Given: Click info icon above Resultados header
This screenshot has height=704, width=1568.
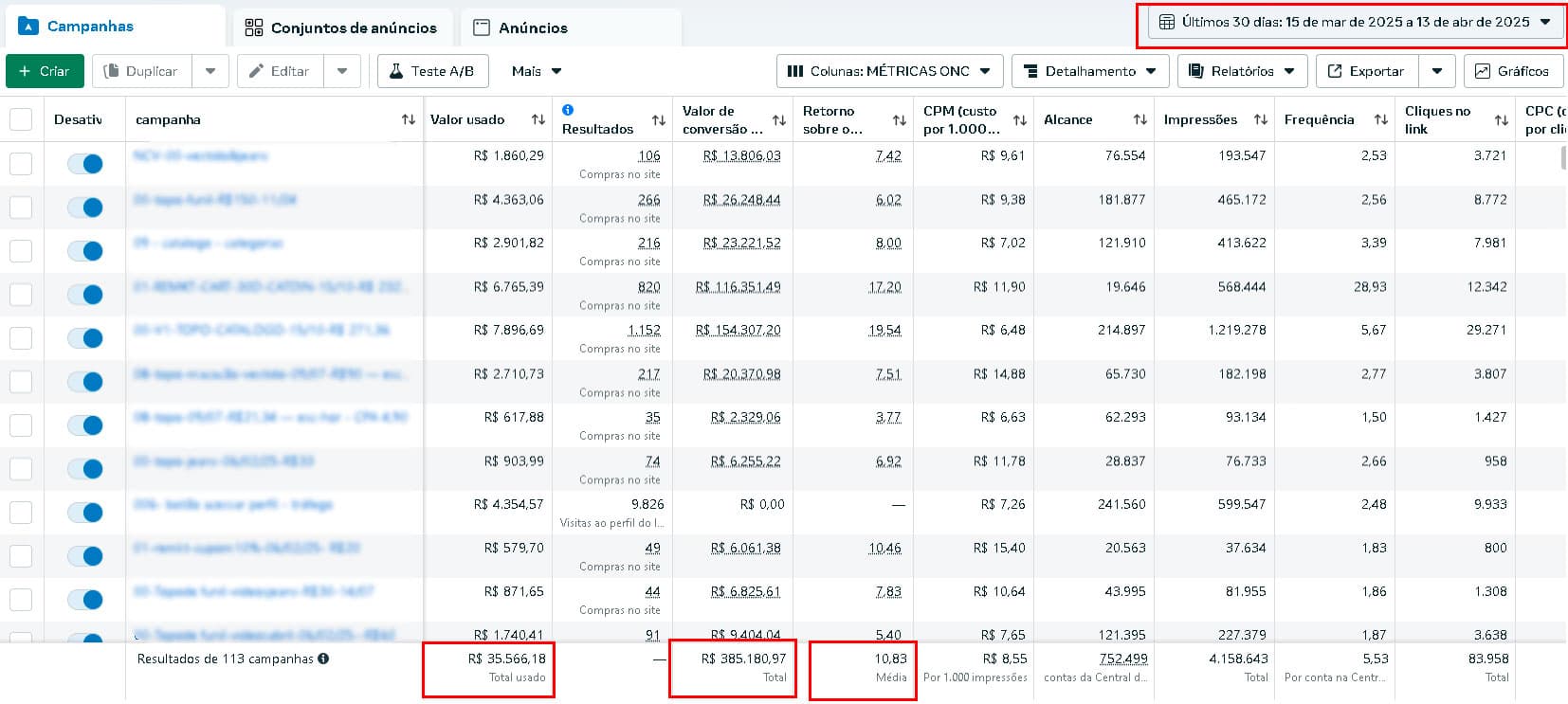Looking at the screenshot, I should pyautogui.click(x=568, y=110).
